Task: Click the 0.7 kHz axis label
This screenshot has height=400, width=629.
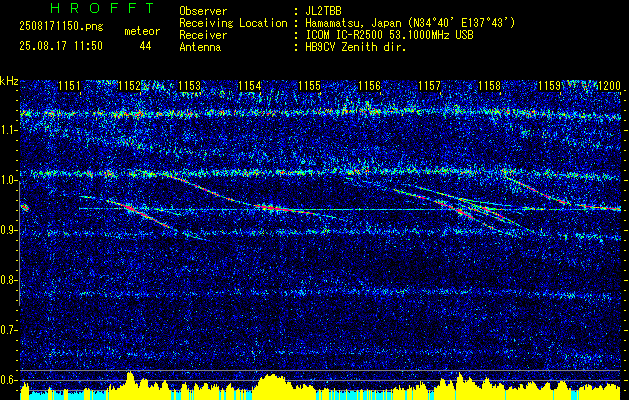Action: click(x=8, y=330)
